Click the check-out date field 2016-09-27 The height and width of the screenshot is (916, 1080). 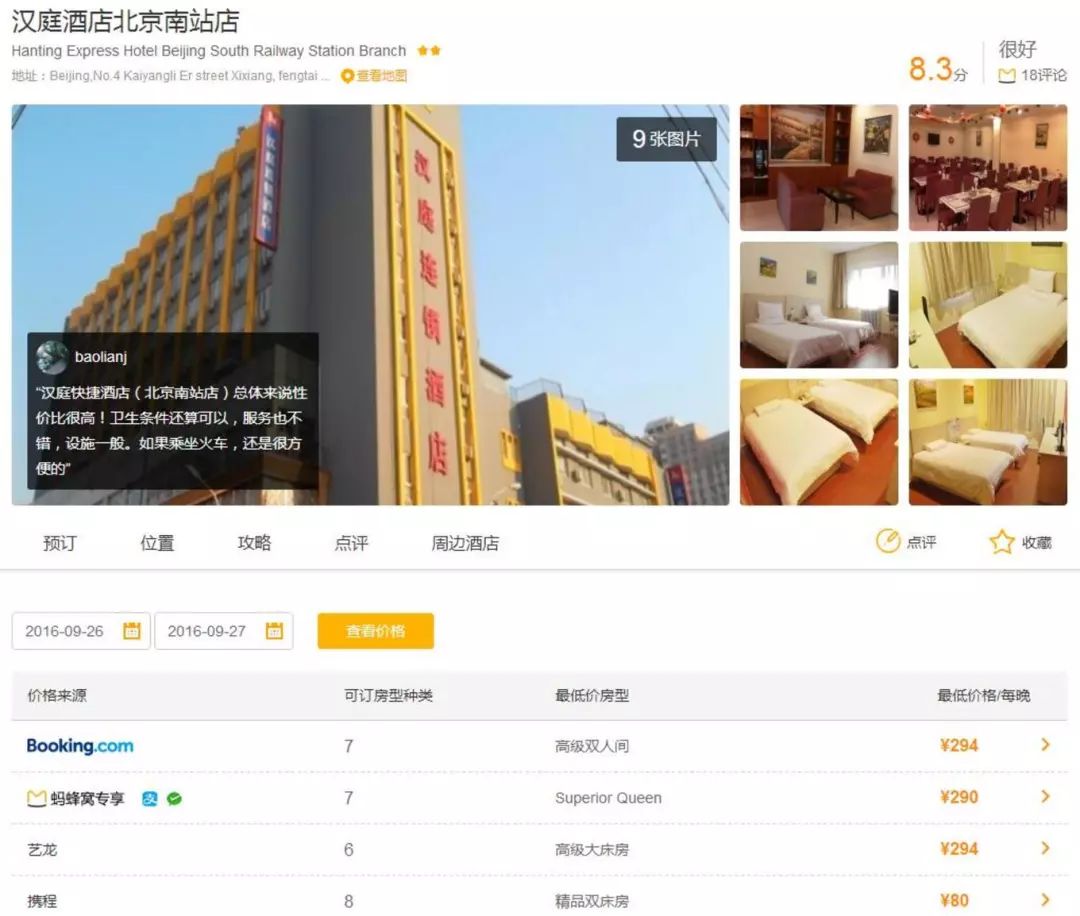coord(224,631)
